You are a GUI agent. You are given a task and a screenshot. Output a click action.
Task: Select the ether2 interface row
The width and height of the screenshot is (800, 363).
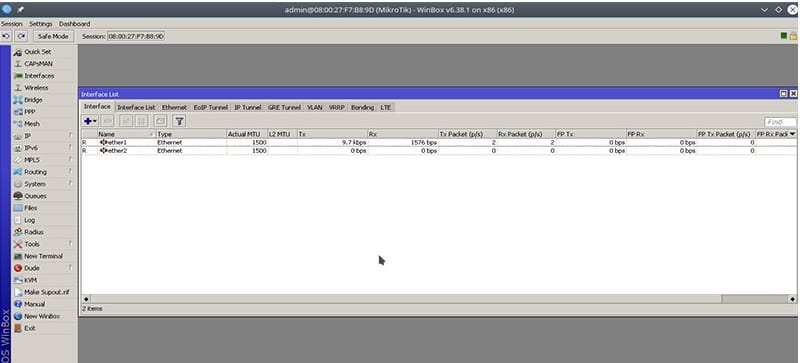(x=439, y=151)
